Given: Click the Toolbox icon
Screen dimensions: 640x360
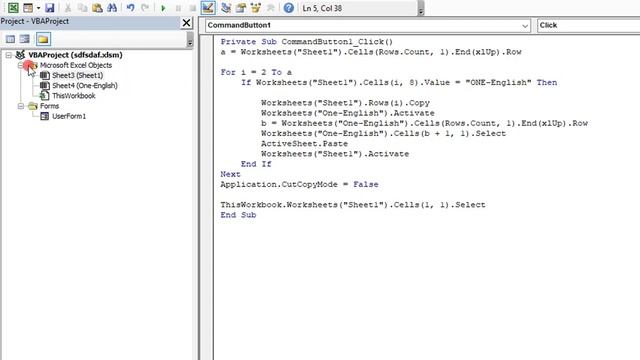Looking at the screenshot, I should (270, 8).
